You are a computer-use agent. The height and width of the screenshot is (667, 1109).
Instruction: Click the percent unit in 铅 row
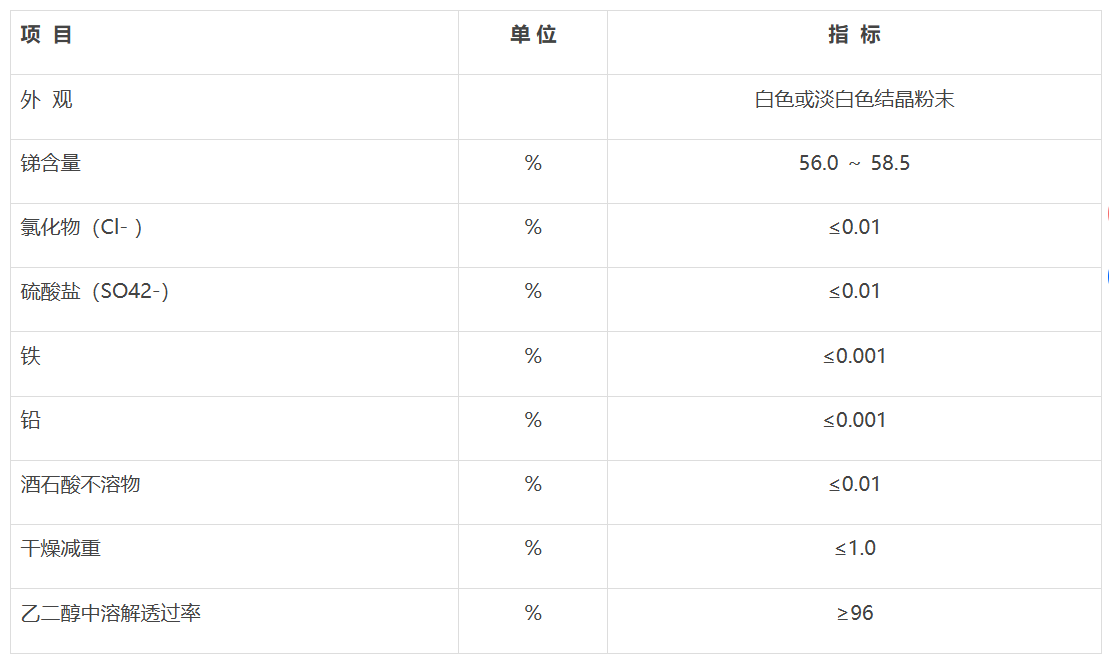pyautogui.click(x=533, y=419)
